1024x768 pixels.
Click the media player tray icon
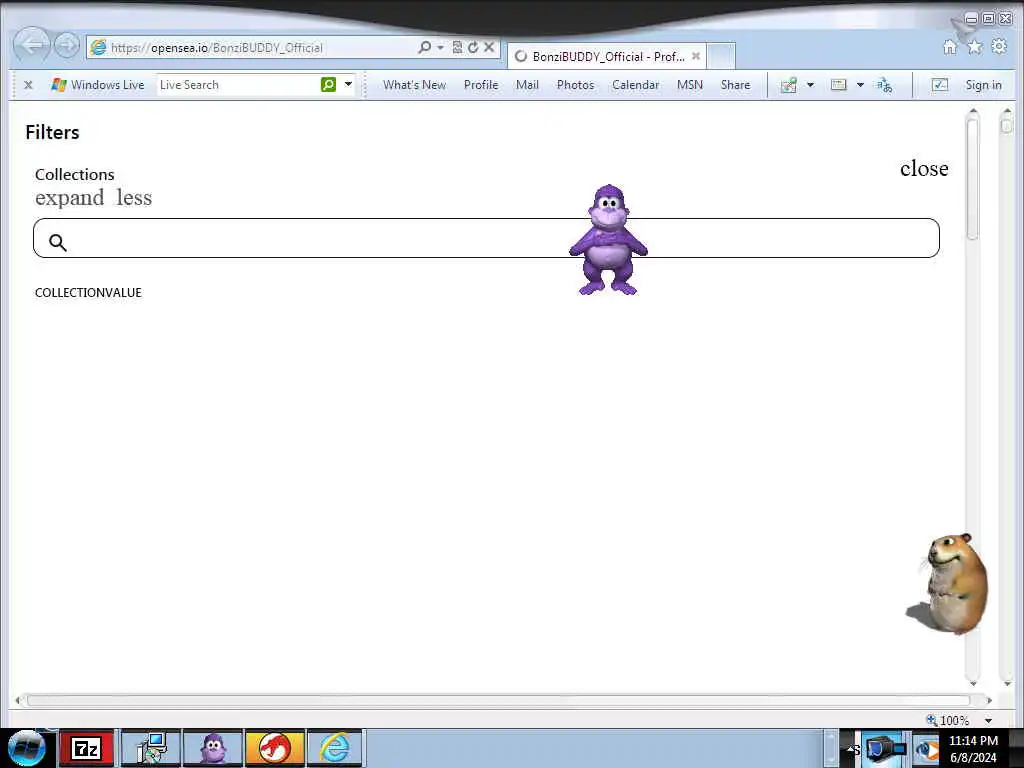pyautogui.click(x=926, y=748)
